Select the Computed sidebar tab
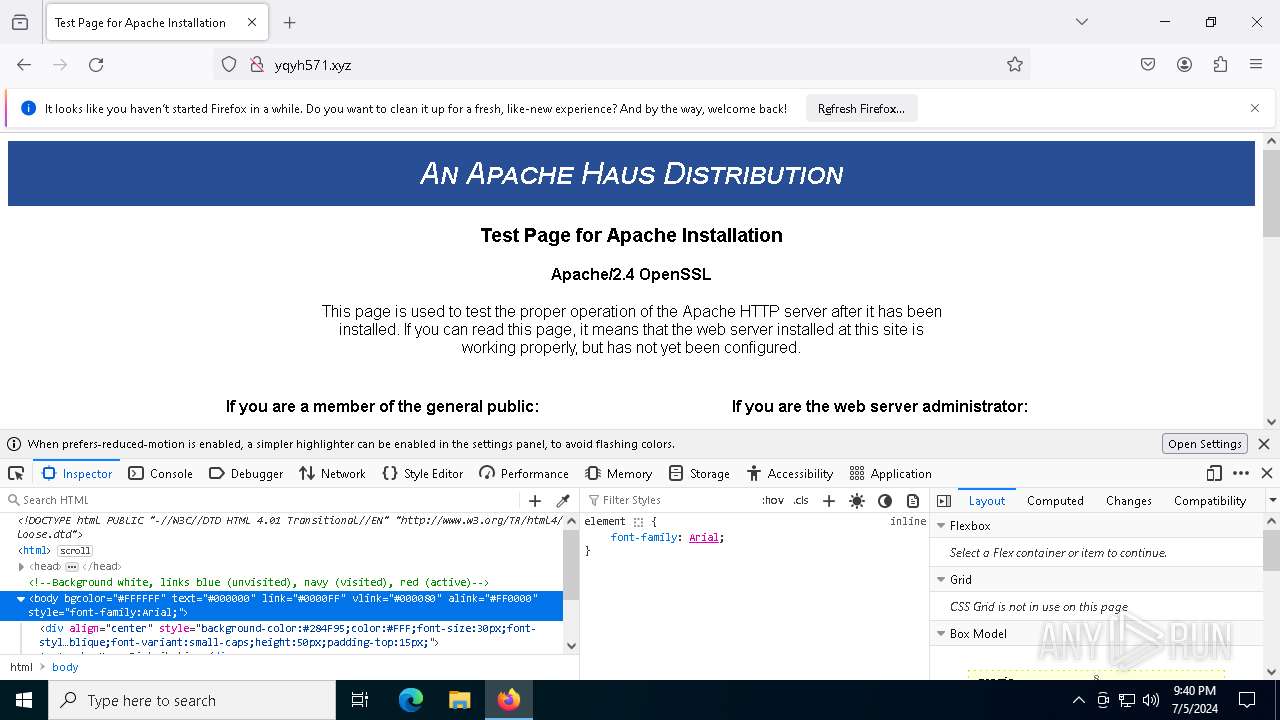Viewport: 1280px width, 720px height. pos(1055,500)
